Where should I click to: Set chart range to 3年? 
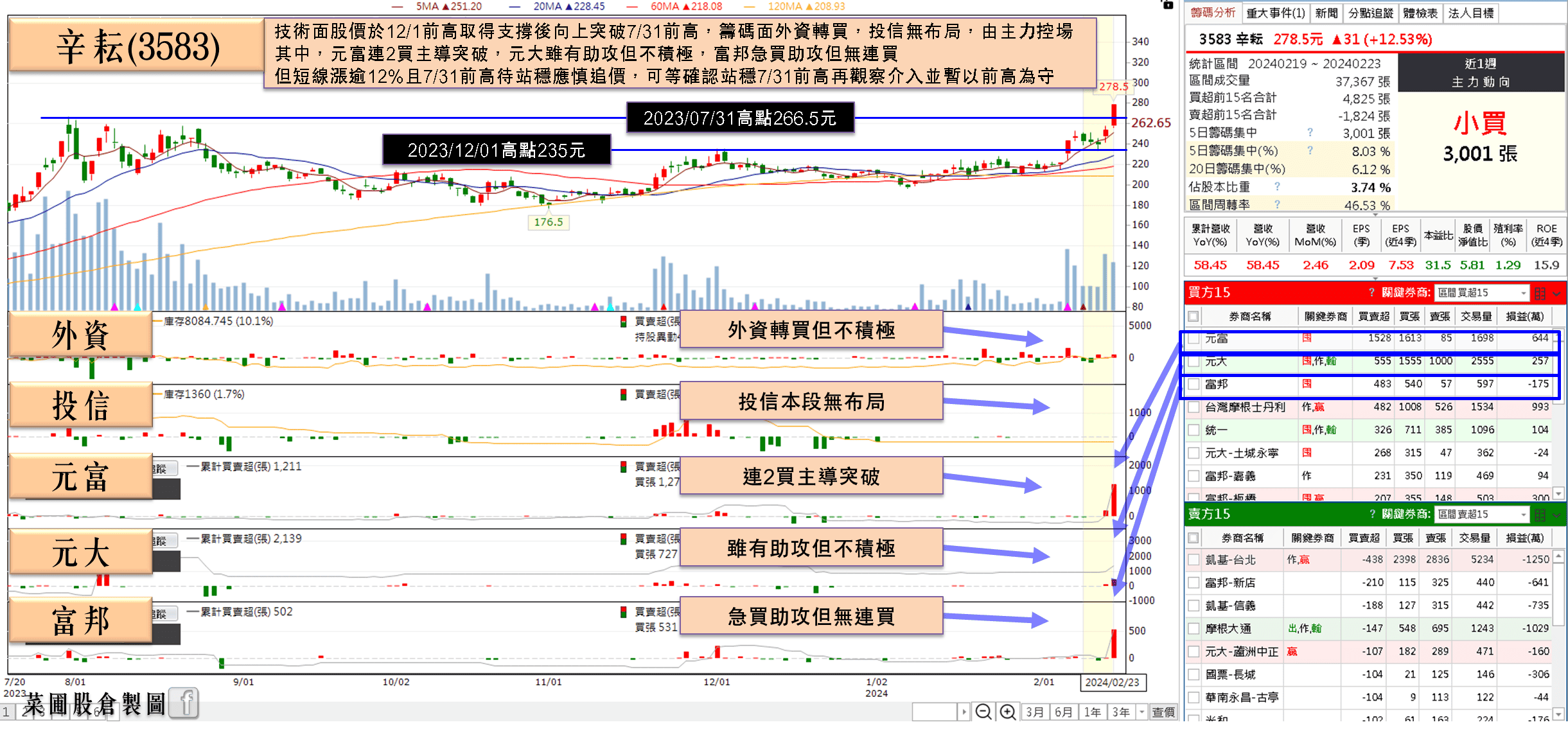[1121, 712]
